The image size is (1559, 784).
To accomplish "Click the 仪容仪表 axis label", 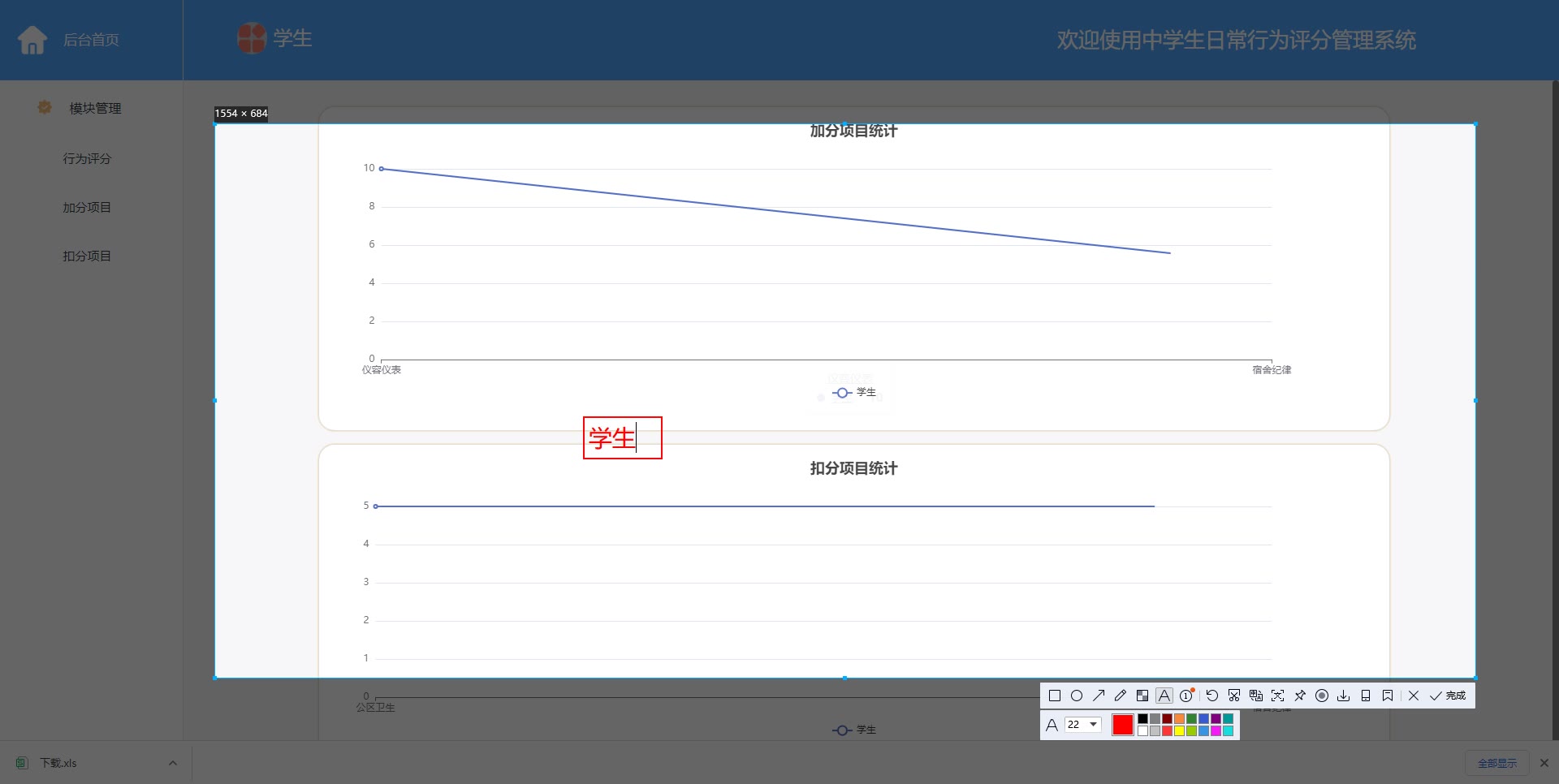I will click(x=382, y=370).
